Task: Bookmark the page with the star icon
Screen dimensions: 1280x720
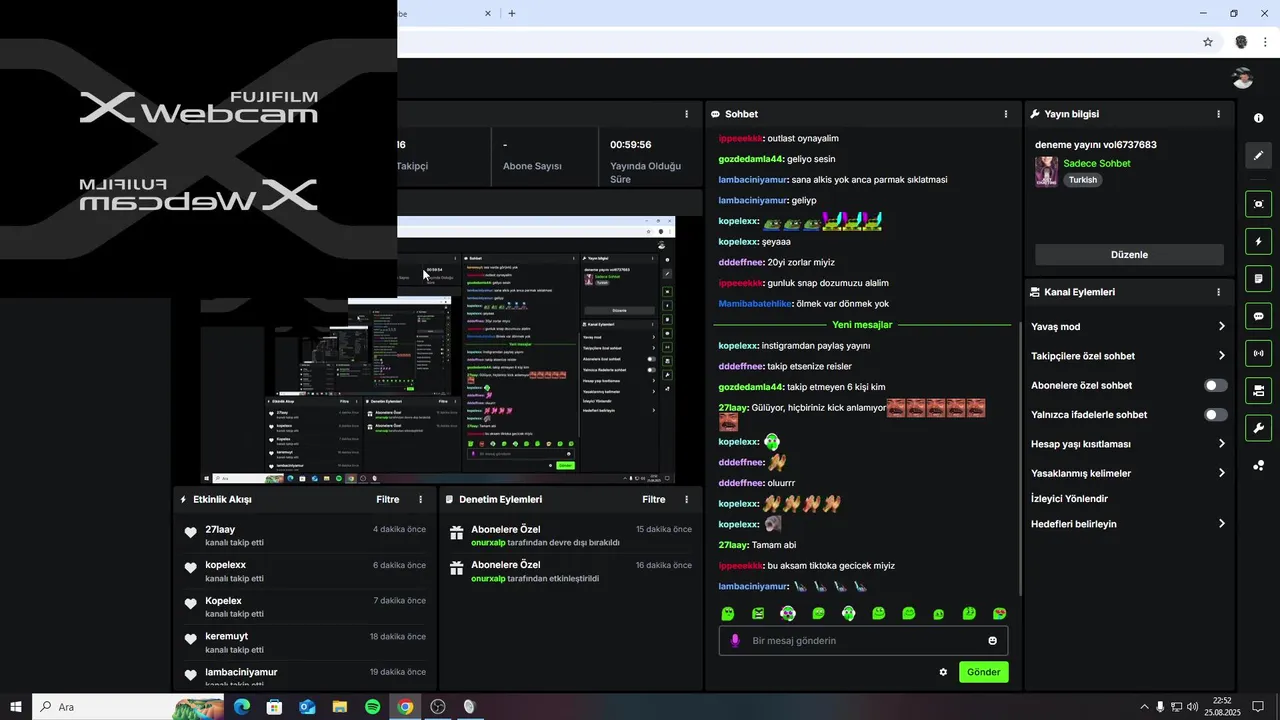Action: (1208, 42)
